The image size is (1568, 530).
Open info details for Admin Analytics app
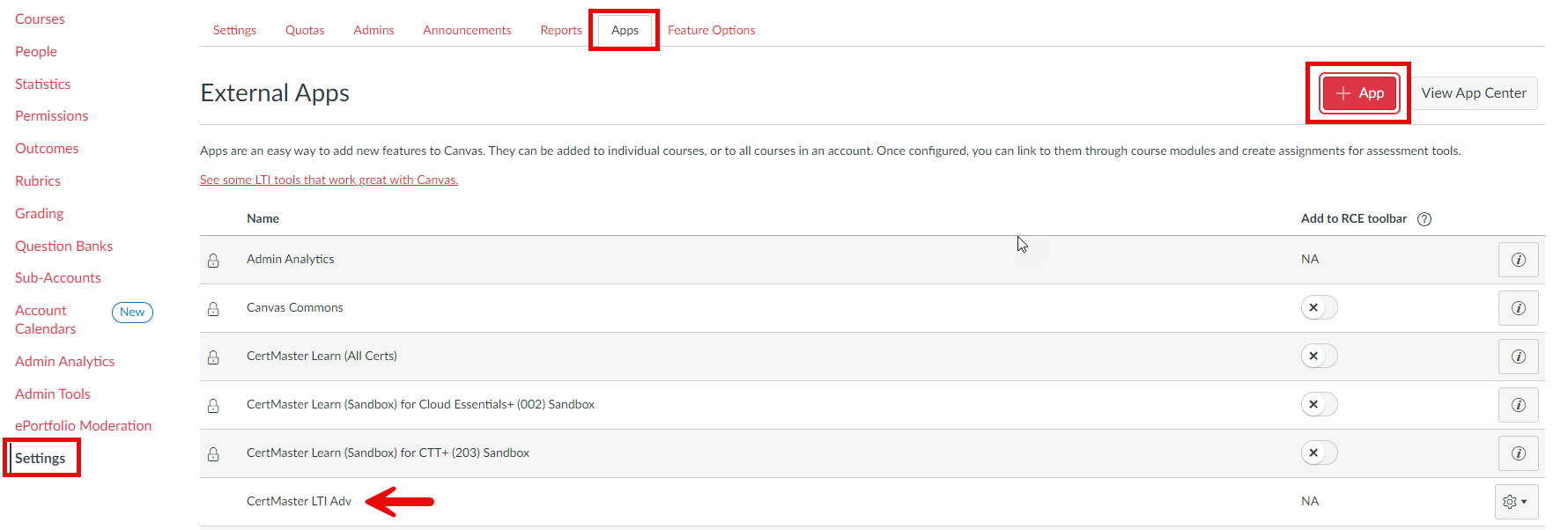[x=1519, y=260]
